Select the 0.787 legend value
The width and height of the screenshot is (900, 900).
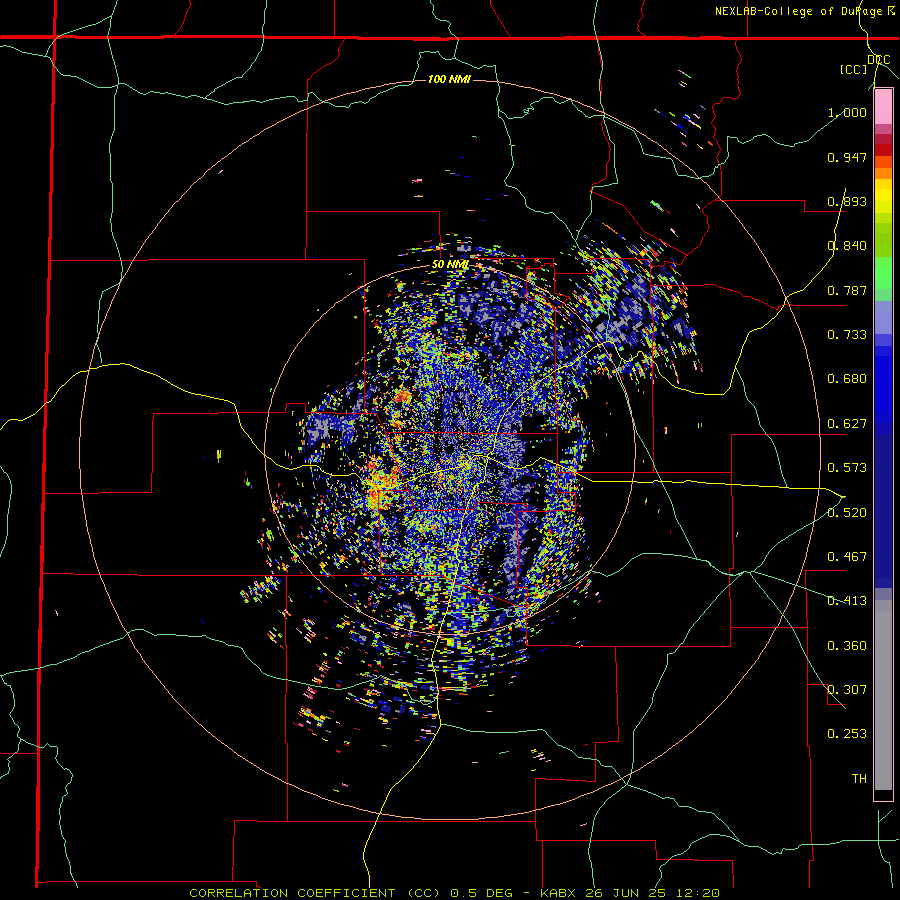[847, 290]
